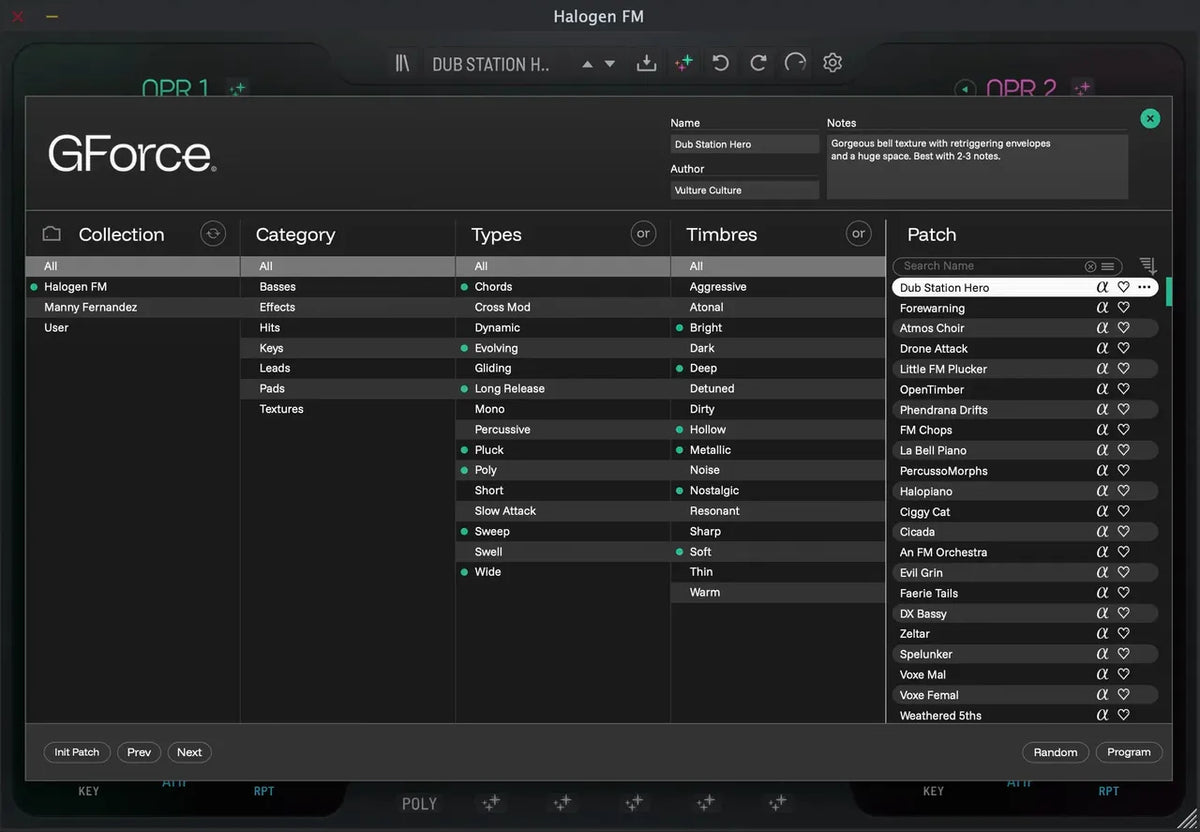Screen dimensions: 1200x832
Task: Toggle favorite heart on Dub Station Hero
Action: coord(1123,287)
